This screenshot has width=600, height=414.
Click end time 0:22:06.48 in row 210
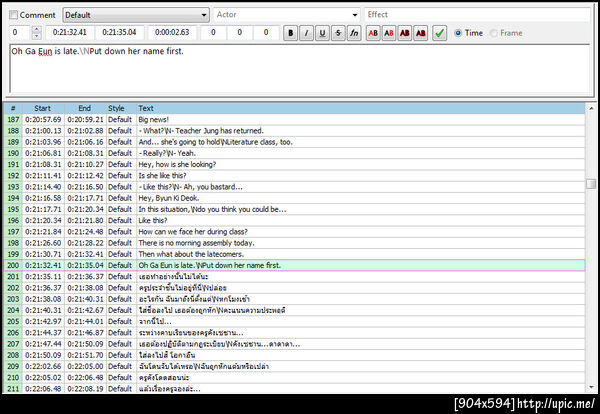[x=85, y=378]
